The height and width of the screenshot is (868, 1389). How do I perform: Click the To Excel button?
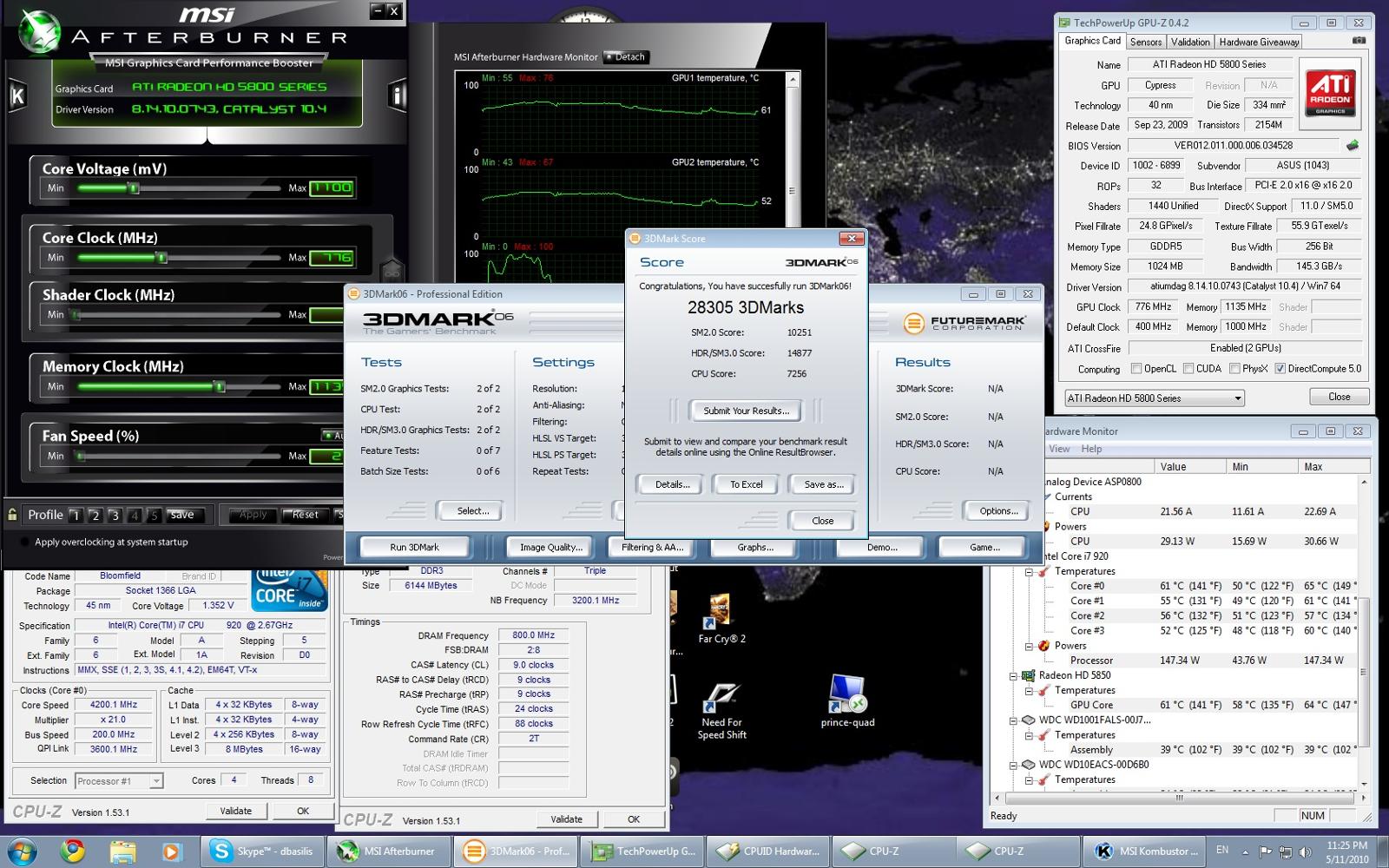(746, 484)
